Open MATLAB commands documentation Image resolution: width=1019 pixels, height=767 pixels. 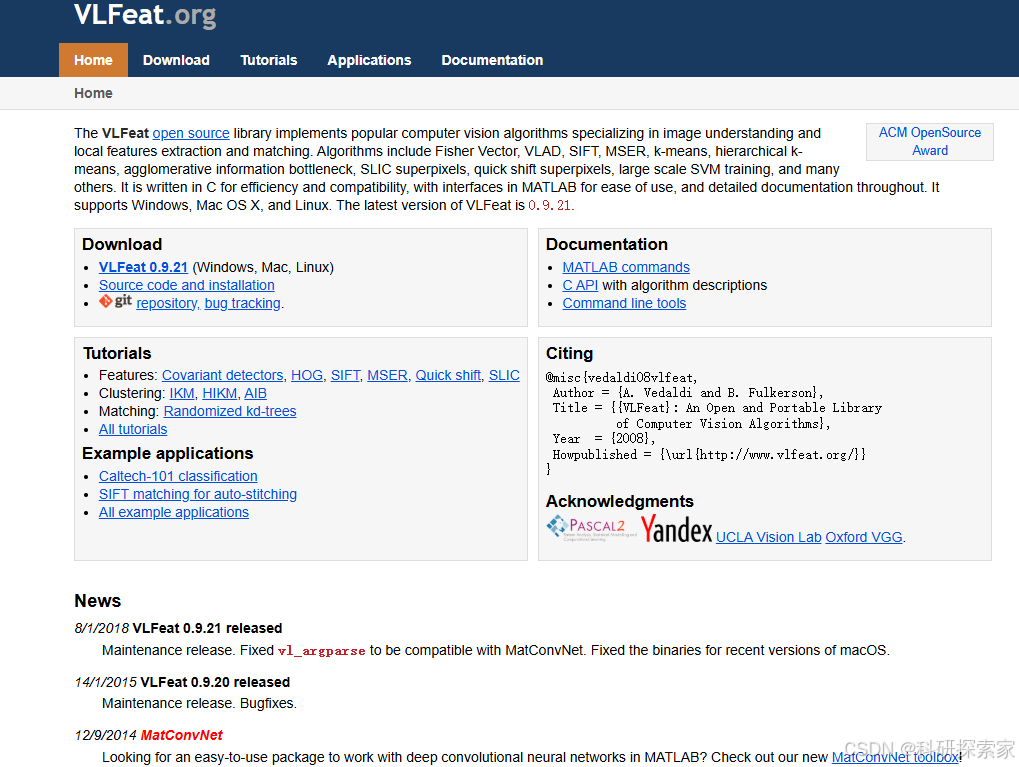coord(626,267)
